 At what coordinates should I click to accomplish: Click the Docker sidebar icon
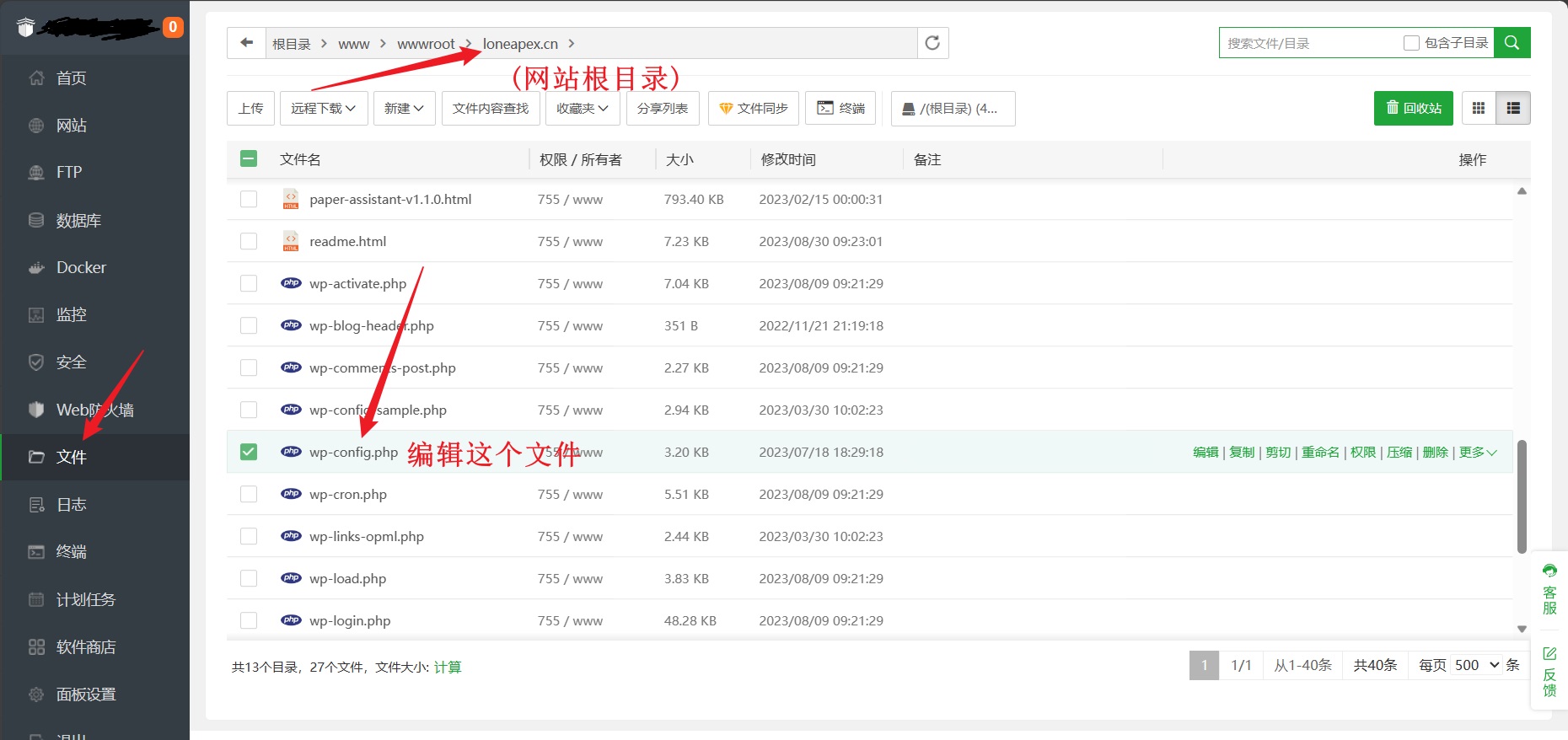click(36, 268)
